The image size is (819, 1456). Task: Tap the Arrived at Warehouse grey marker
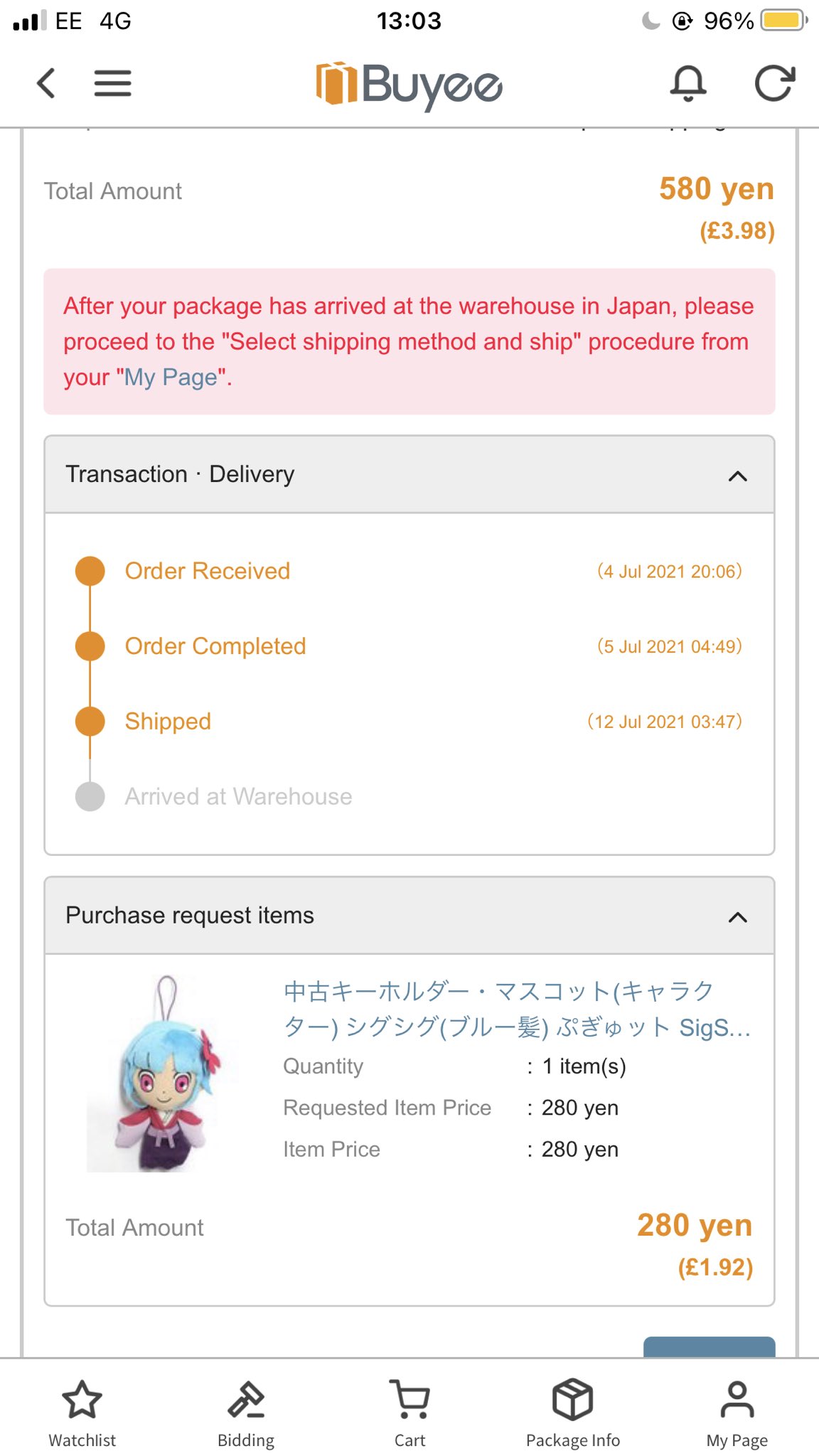[90, 796]
